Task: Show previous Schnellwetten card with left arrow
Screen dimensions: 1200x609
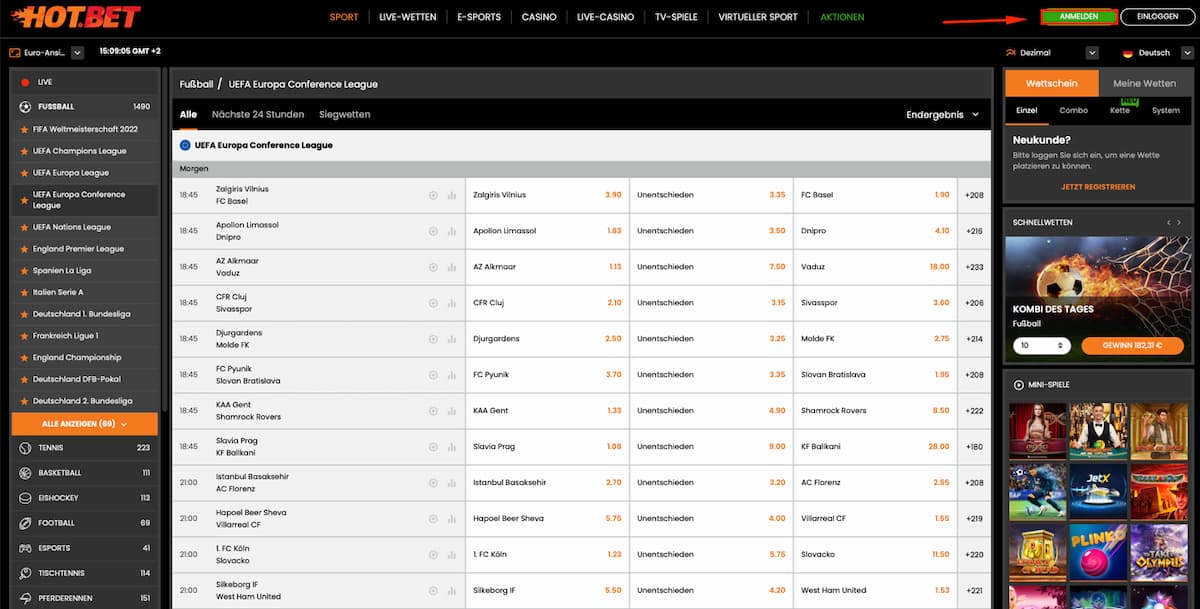Action: [1167, 222]
